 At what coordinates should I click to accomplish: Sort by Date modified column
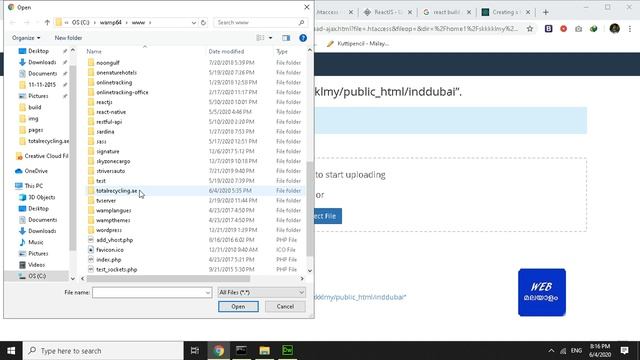coord(226,51)
